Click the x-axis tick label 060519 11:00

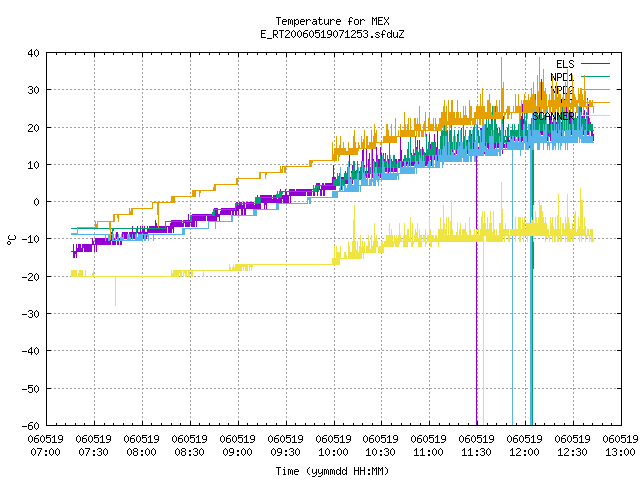coord(429,445)
